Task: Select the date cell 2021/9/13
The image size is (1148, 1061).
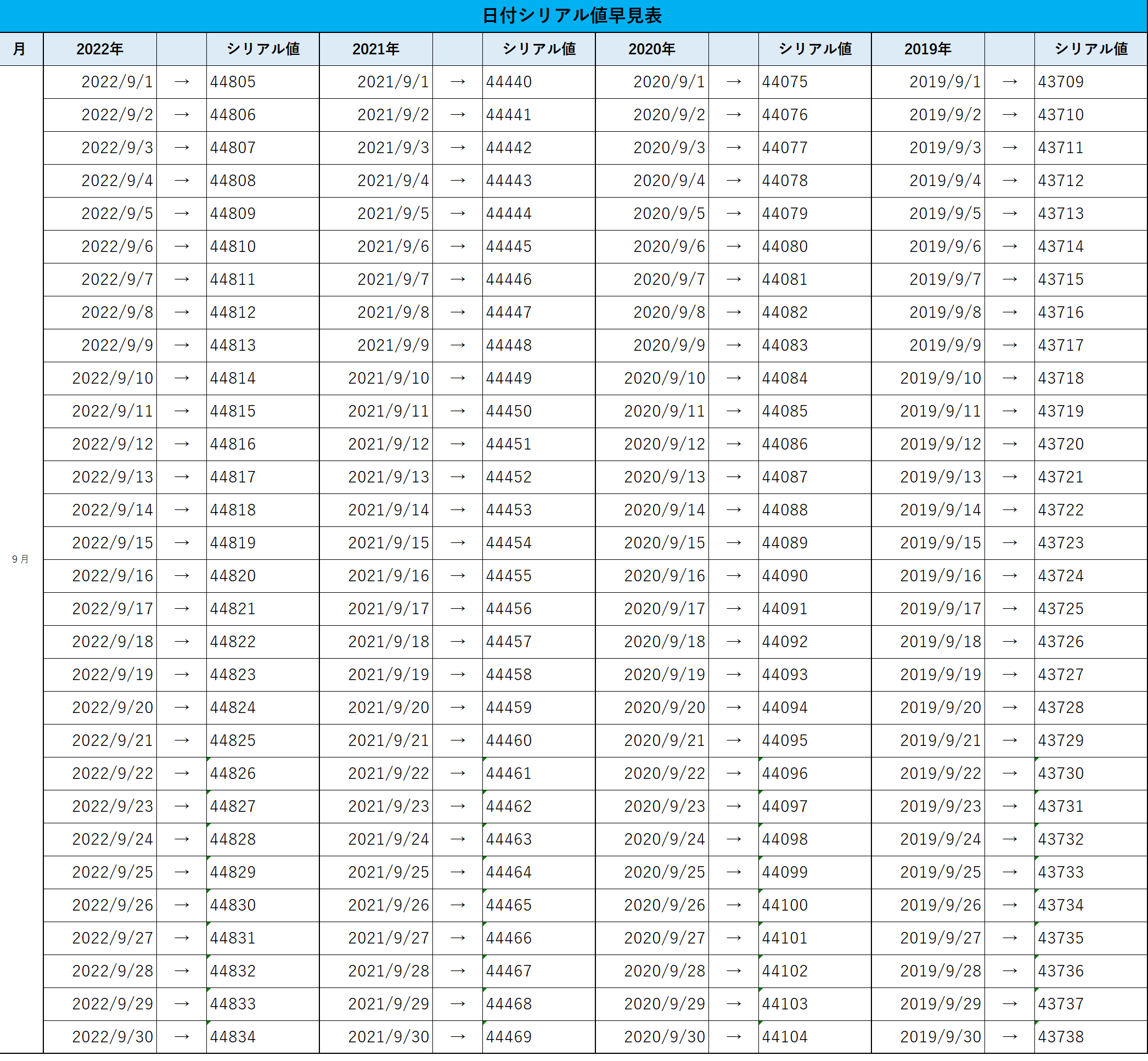Action: [376, 477]
